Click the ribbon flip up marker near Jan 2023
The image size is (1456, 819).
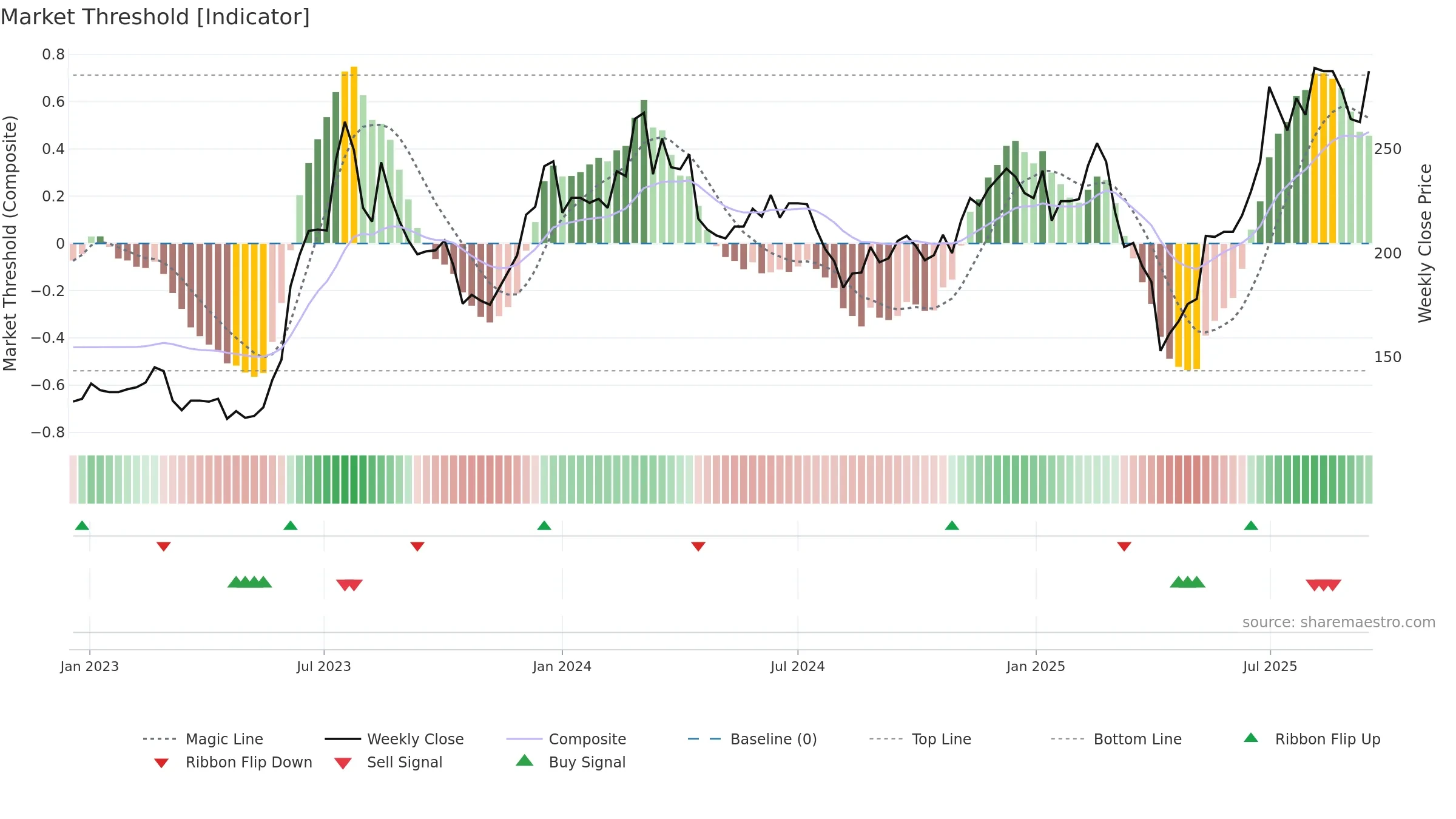click(82, 525)
